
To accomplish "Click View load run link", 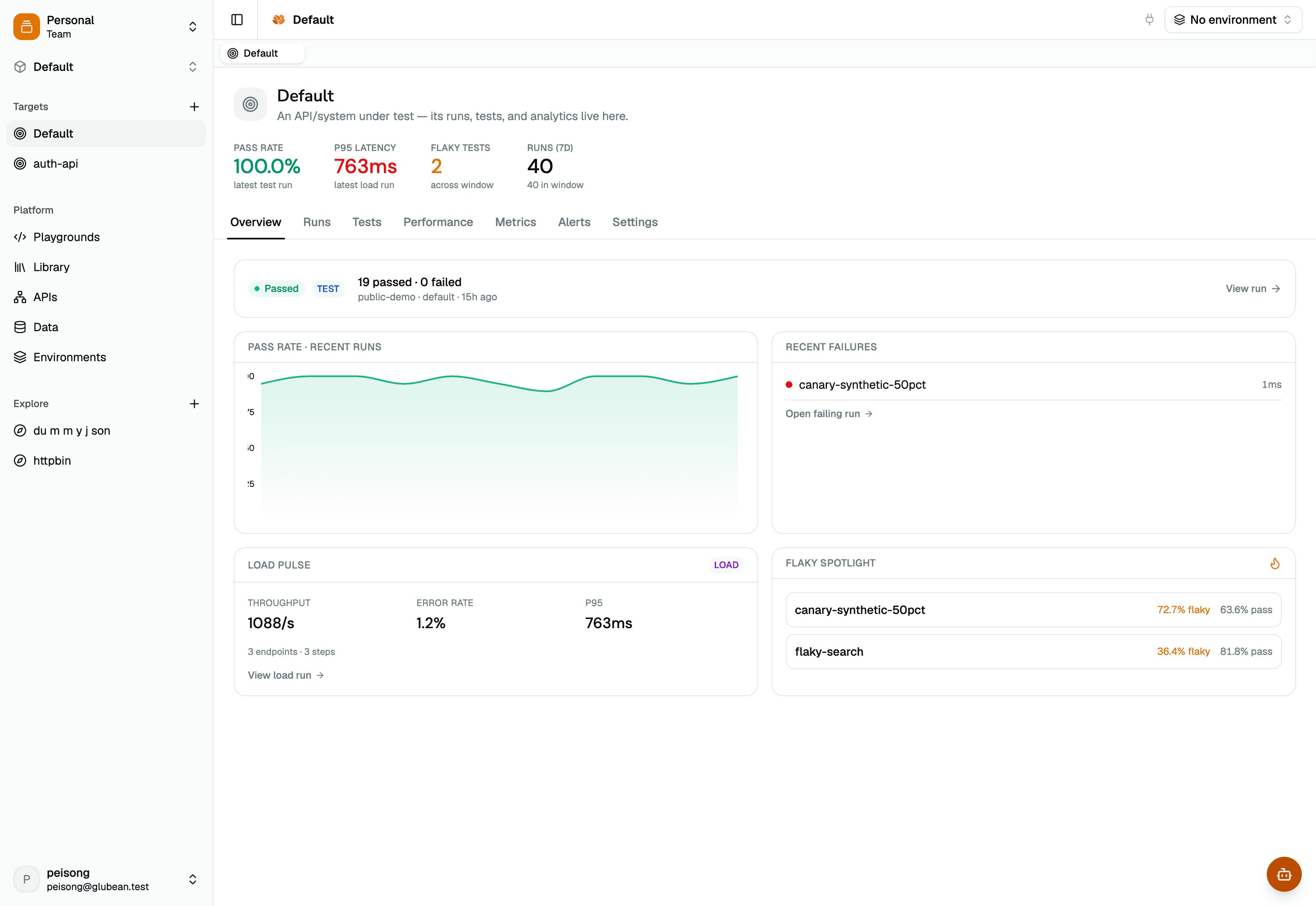I will pyautogui.click(x=286, y=675).
